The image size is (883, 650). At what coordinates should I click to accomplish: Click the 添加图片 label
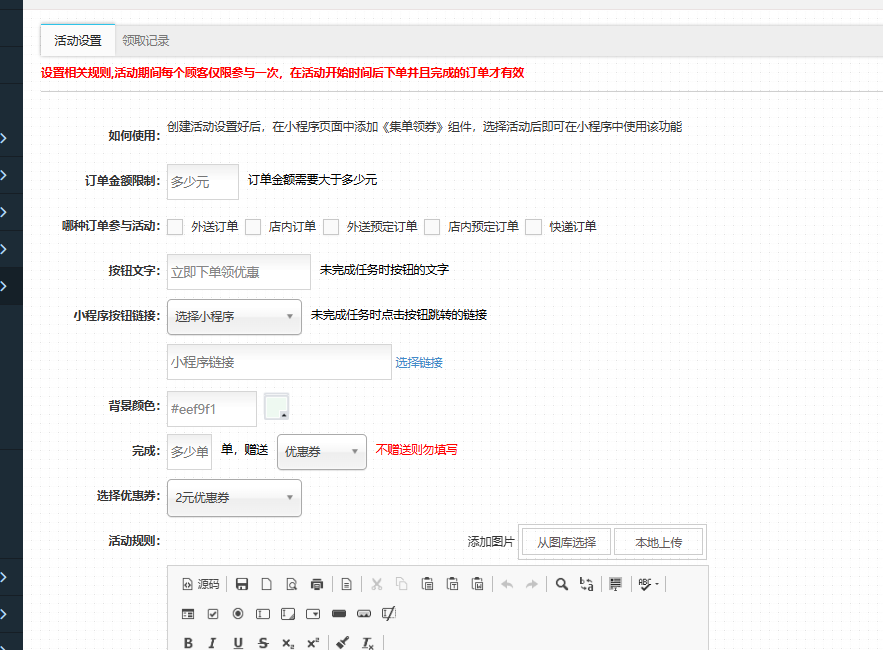point(491,542)
